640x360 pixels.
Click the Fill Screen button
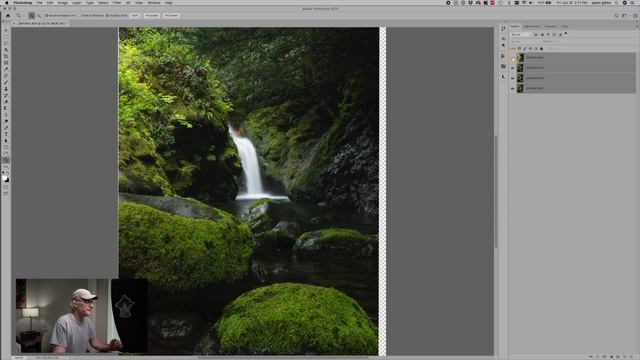pos(171,16)
